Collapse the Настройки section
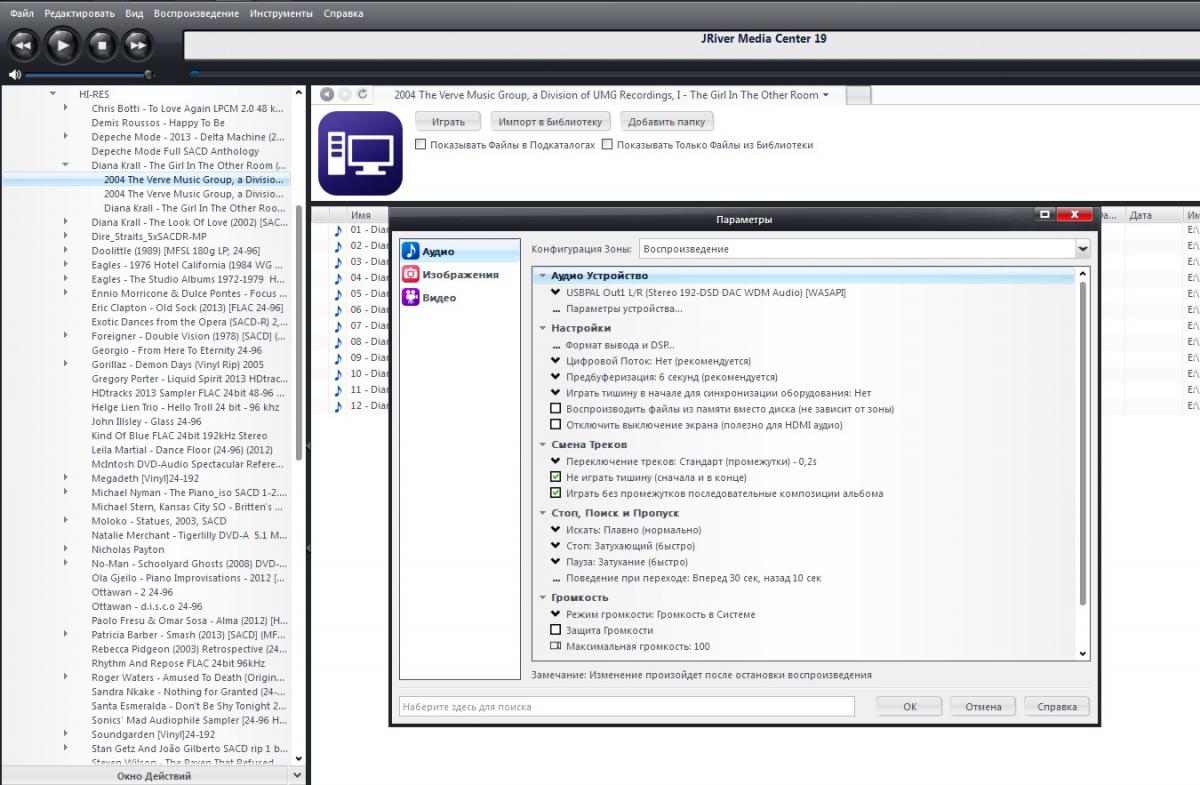Viewport: 1200px width, 785px height. [543, 328]
